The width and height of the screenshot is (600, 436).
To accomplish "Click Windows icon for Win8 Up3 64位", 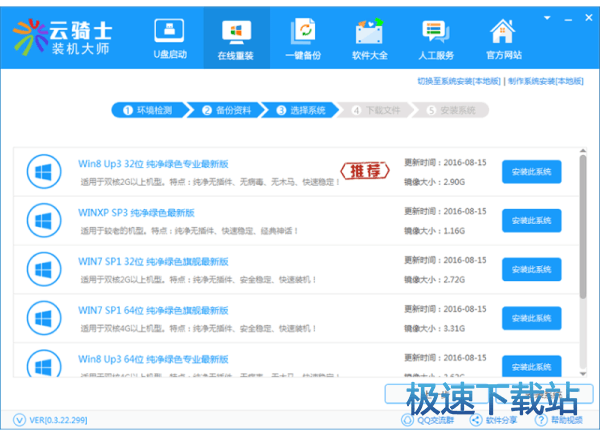I will pos(44,363).
